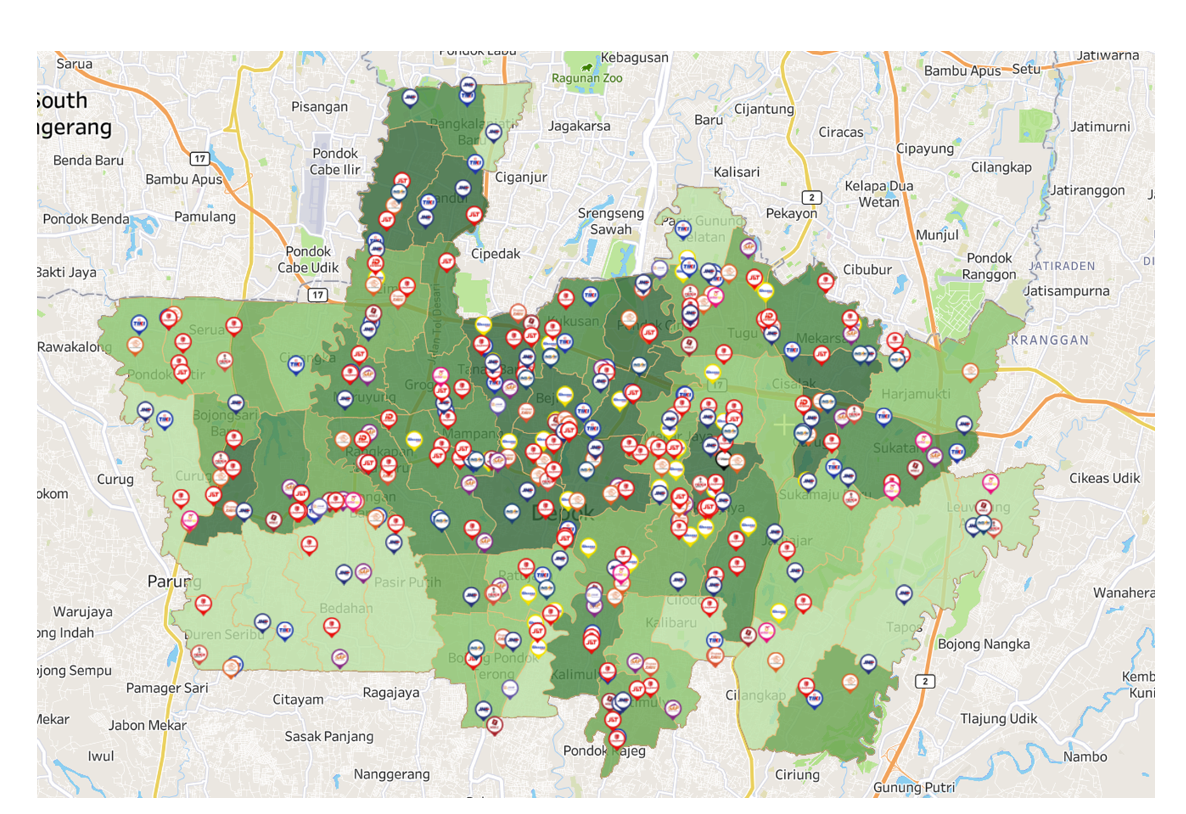
Task: Click the Ciracas label
Action: (841, 132)
